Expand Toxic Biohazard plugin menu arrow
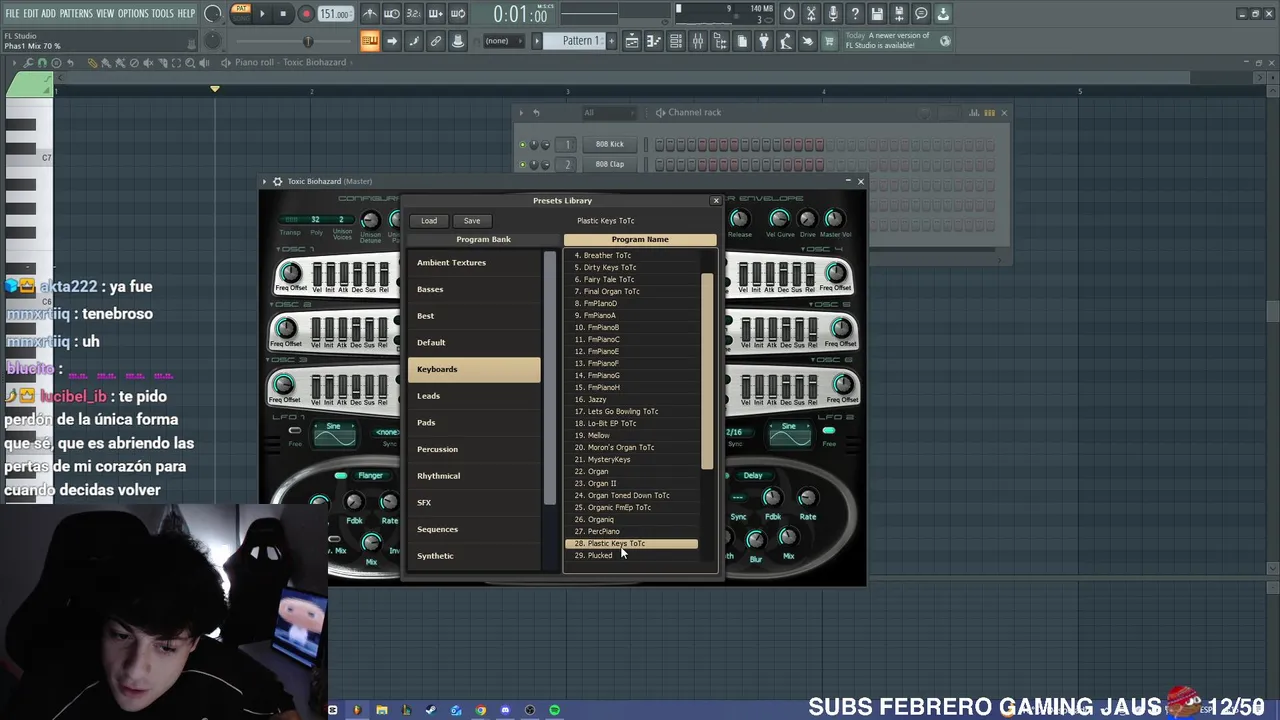This screenshot has width=1280, height=720. click(265, 181)
